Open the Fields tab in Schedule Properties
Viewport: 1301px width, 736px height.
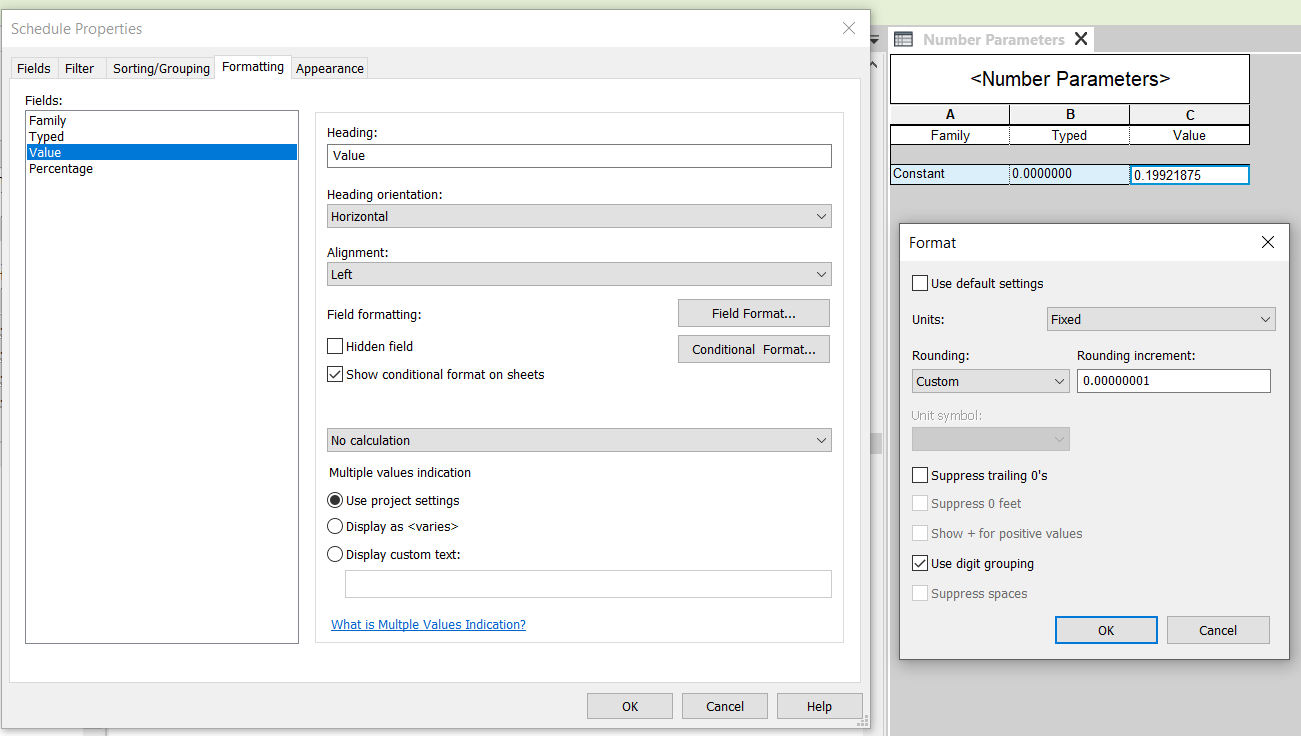click(x=33, y=67)
